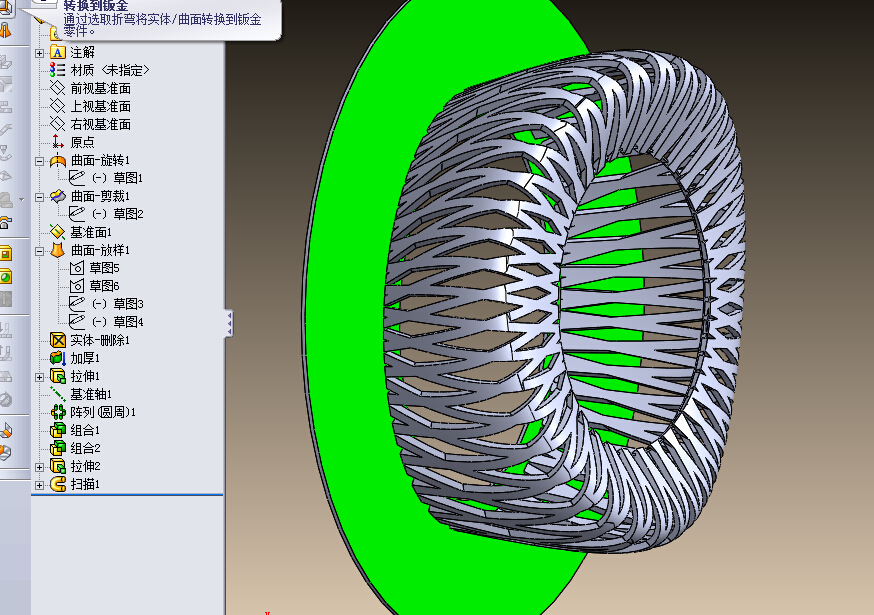Select the 基准面1 reference plane
The image size is (874, 615).
[x=81, y=232]
